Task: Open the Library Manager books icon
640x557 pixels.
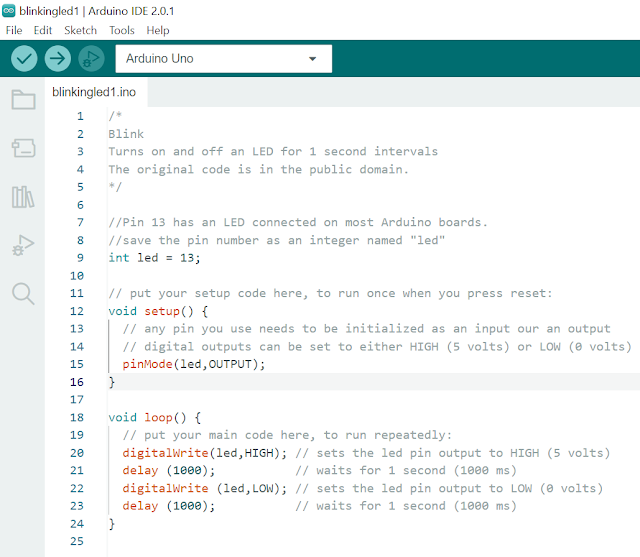Action: point(23,197)
